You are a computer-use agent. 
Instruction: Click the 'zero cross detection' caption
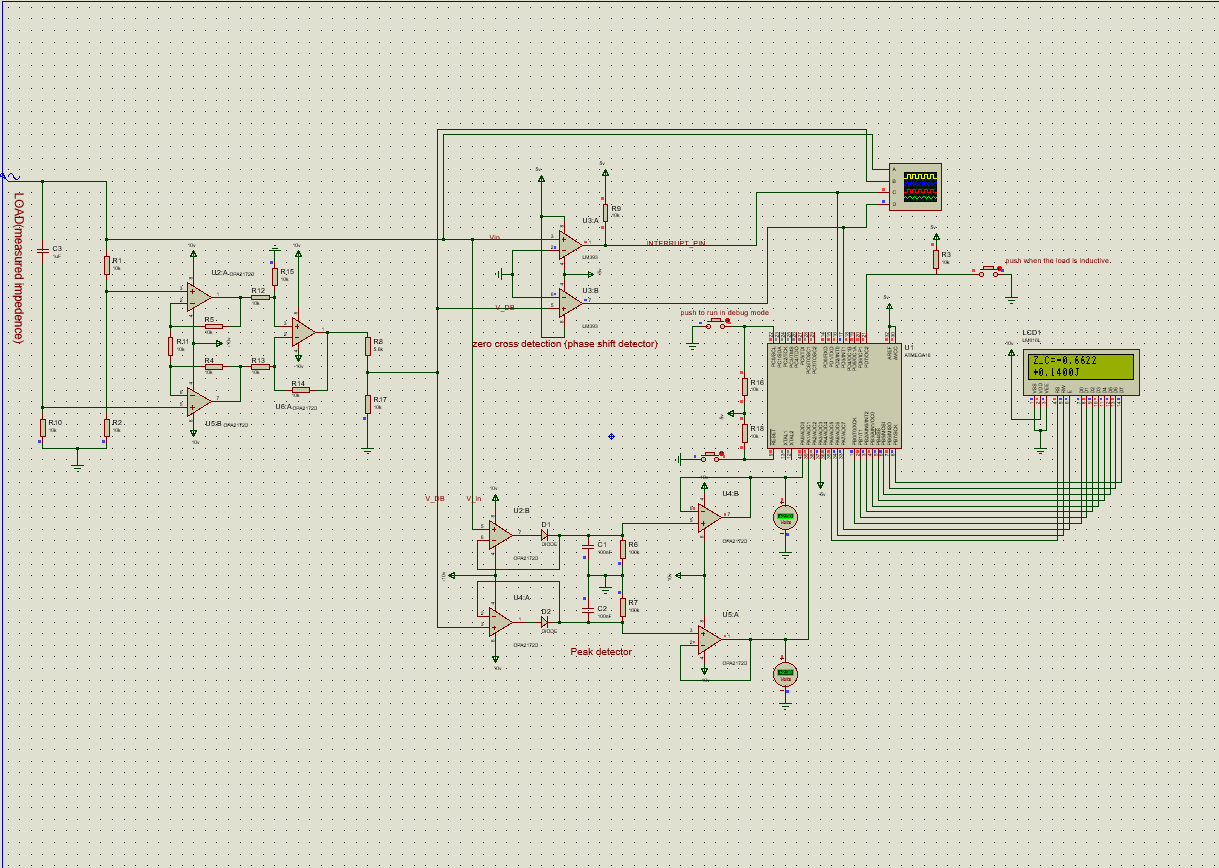(x=565, y=344)
